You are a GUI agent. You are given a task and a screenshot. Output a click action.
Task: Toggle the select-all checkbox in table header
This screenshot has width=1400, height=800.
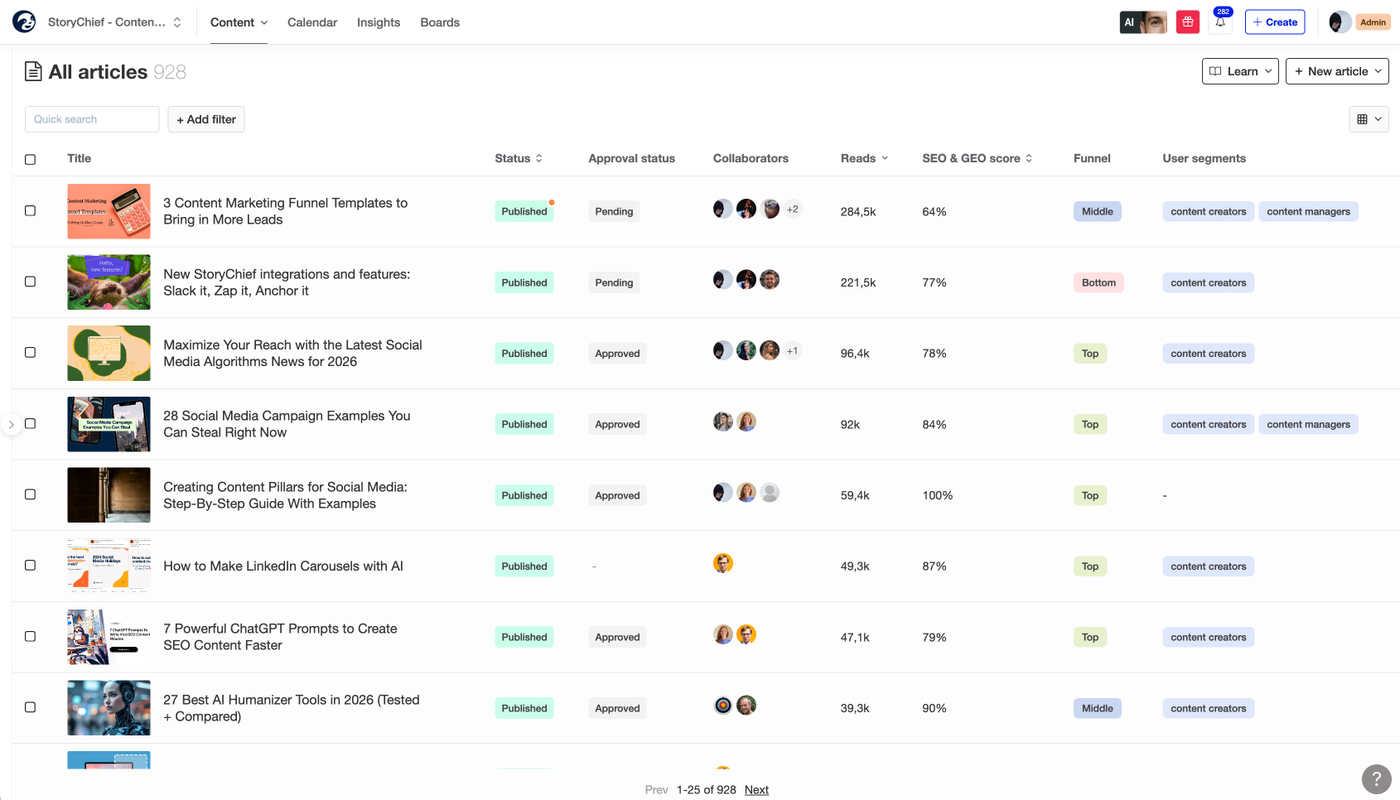(x=30, y=159)
